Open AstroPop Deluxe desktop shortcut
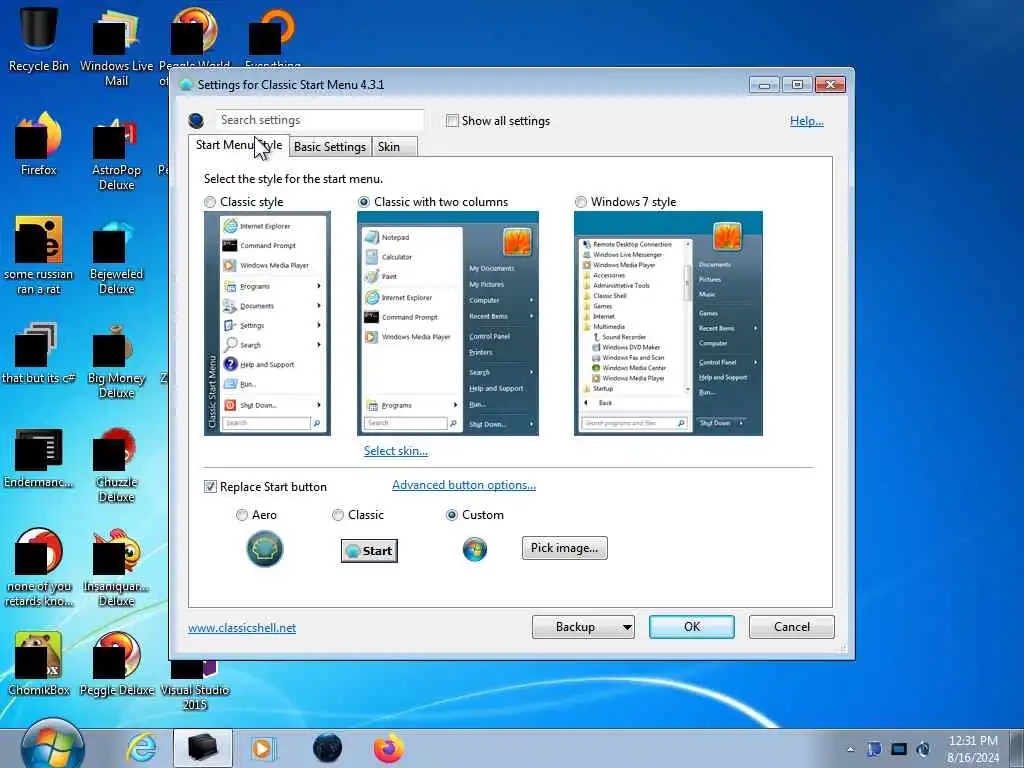The image size is (1024, 768). (x=116, y=153)
